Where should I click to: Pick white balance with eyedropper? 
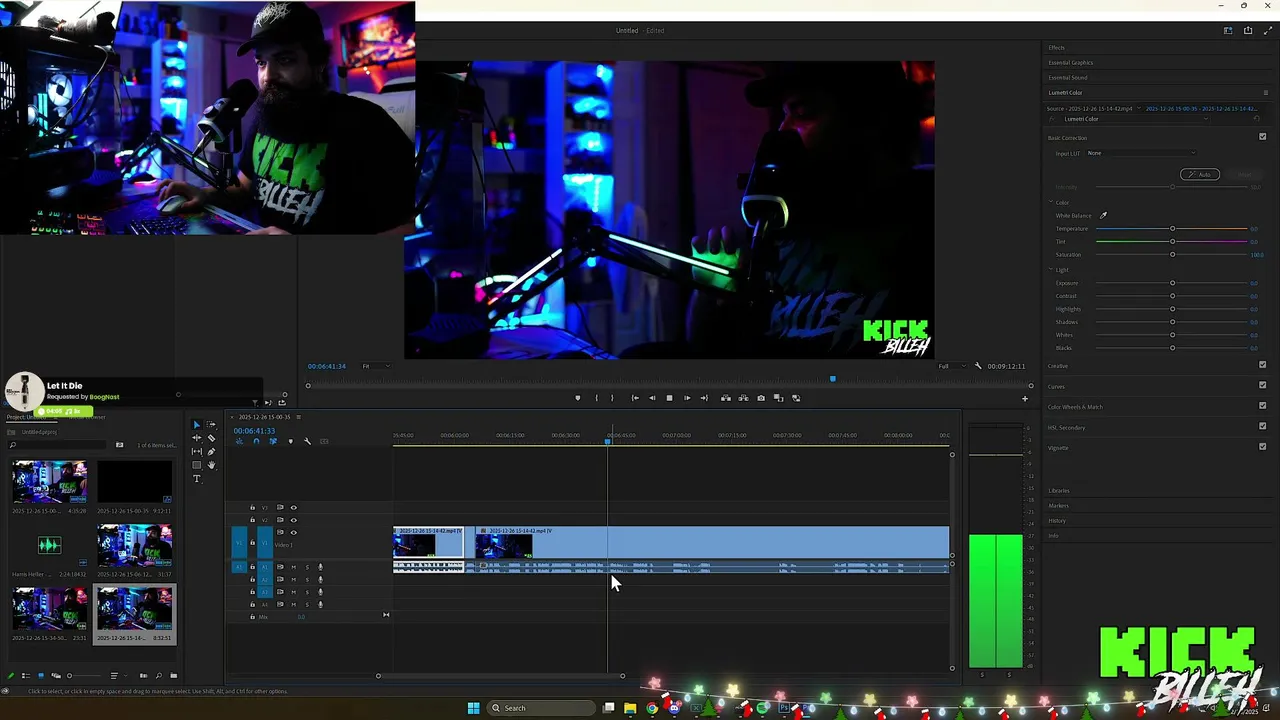[1103, 215]
